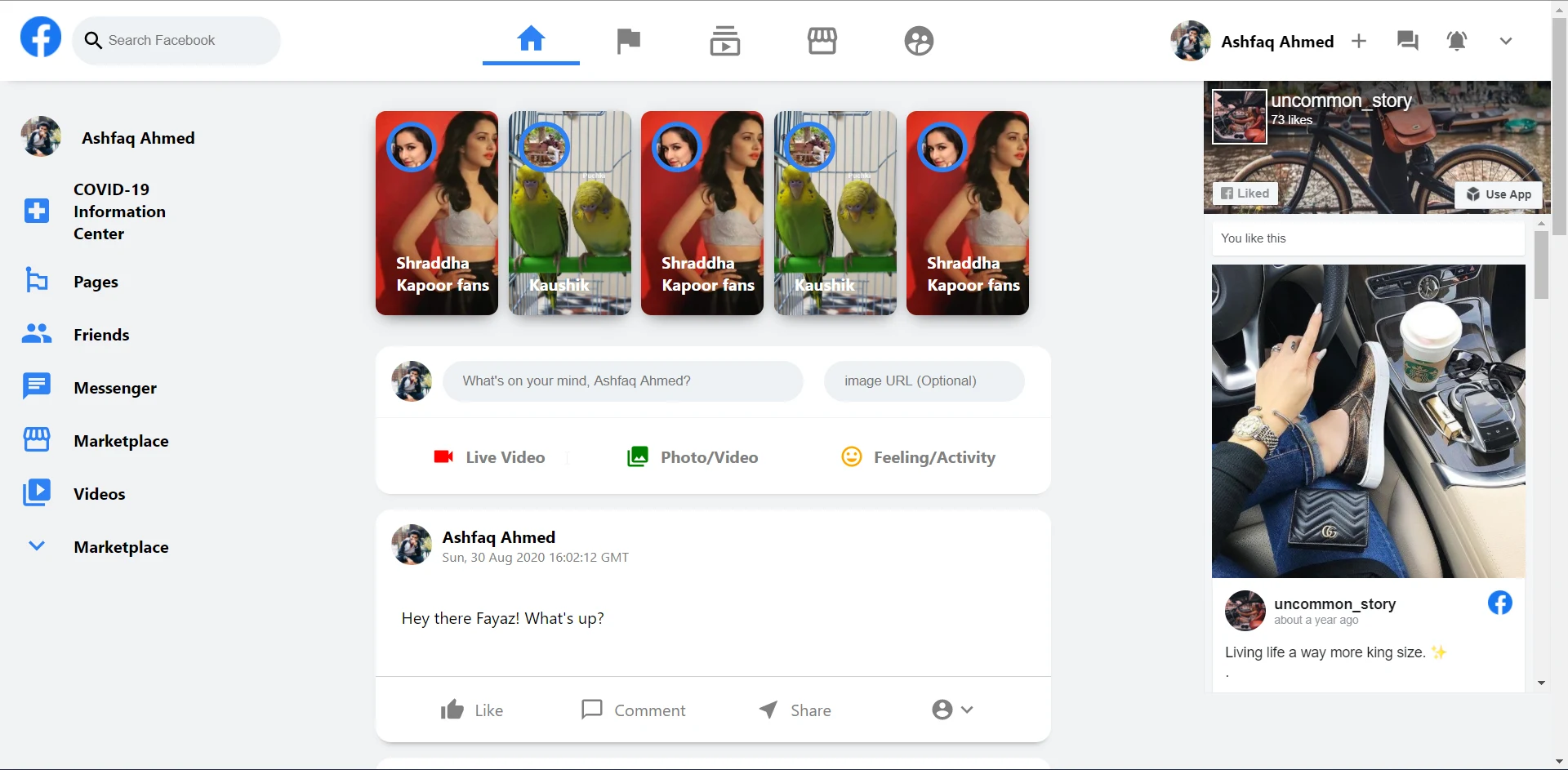Open the notifications bell

[1457, 41]
